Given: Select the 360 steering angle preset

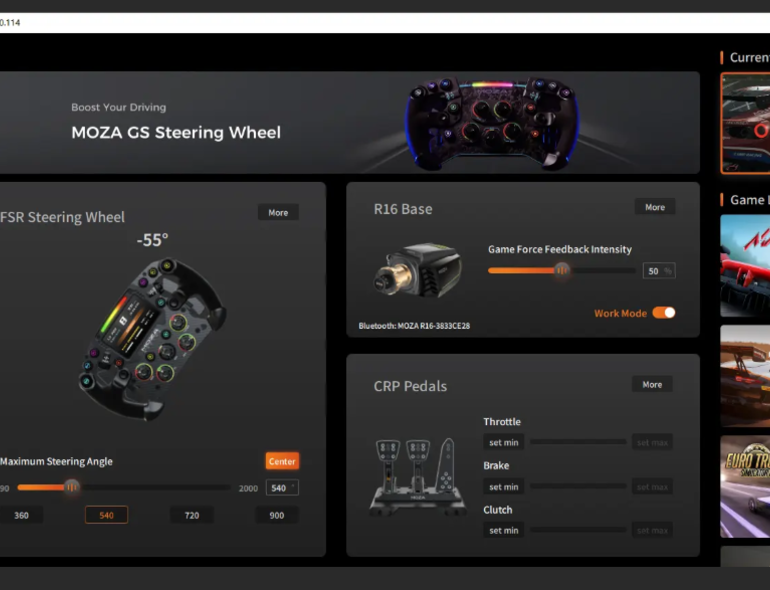Looking at the screenshot, I should pyautogui.click(x=21, y=515).
